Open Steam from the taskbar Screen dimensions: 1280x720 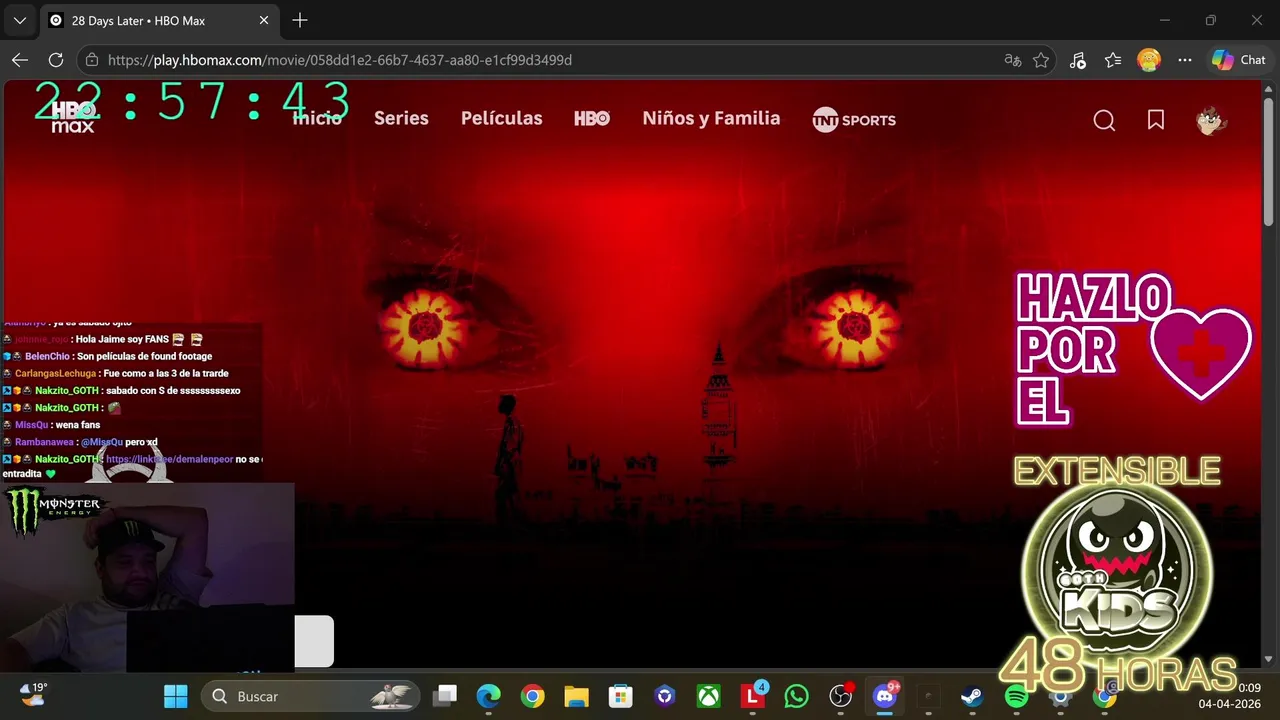tap(972, 696)
